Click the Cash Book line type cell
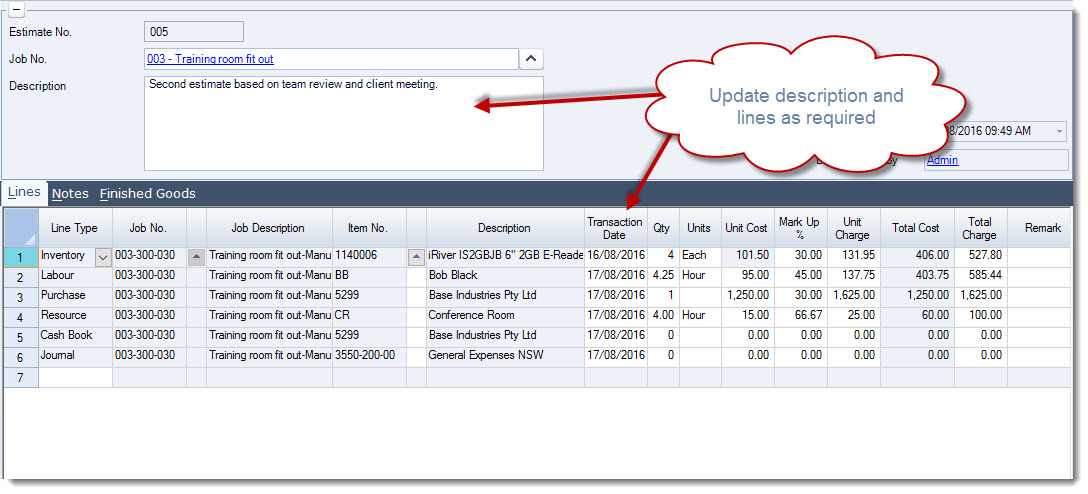The width and height of the screenshot is (1088, 494). point(75,336)
